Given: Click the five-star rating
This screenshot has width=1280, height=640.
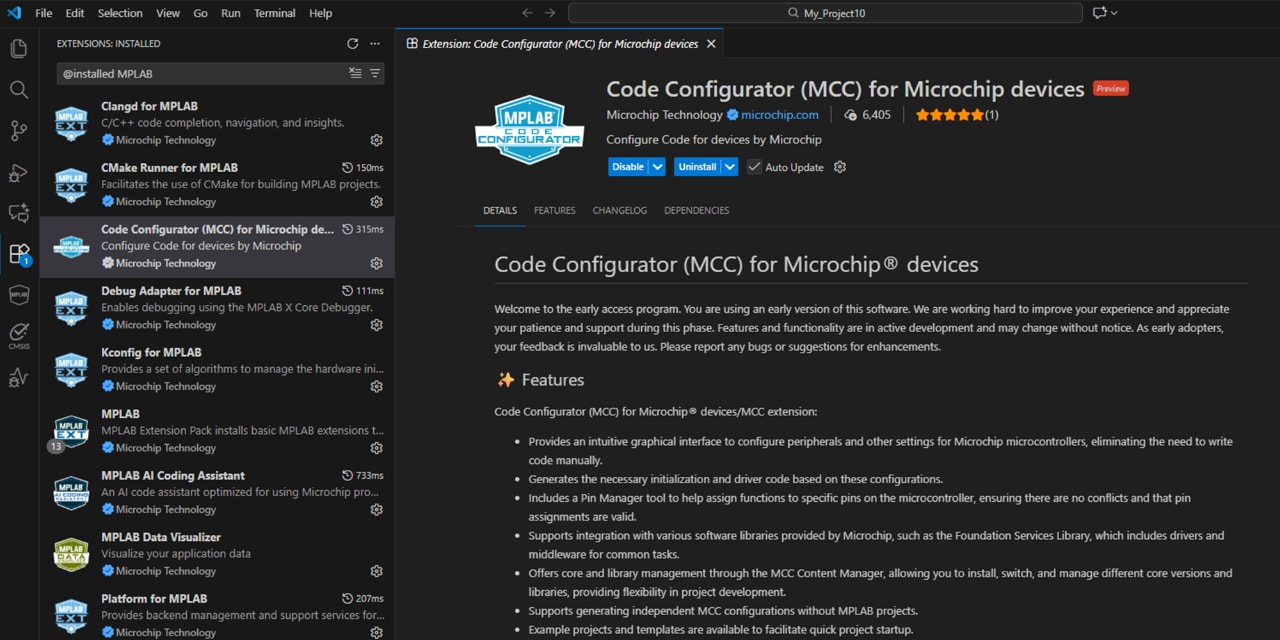Looking at the screenshot, I should [949, 115].
